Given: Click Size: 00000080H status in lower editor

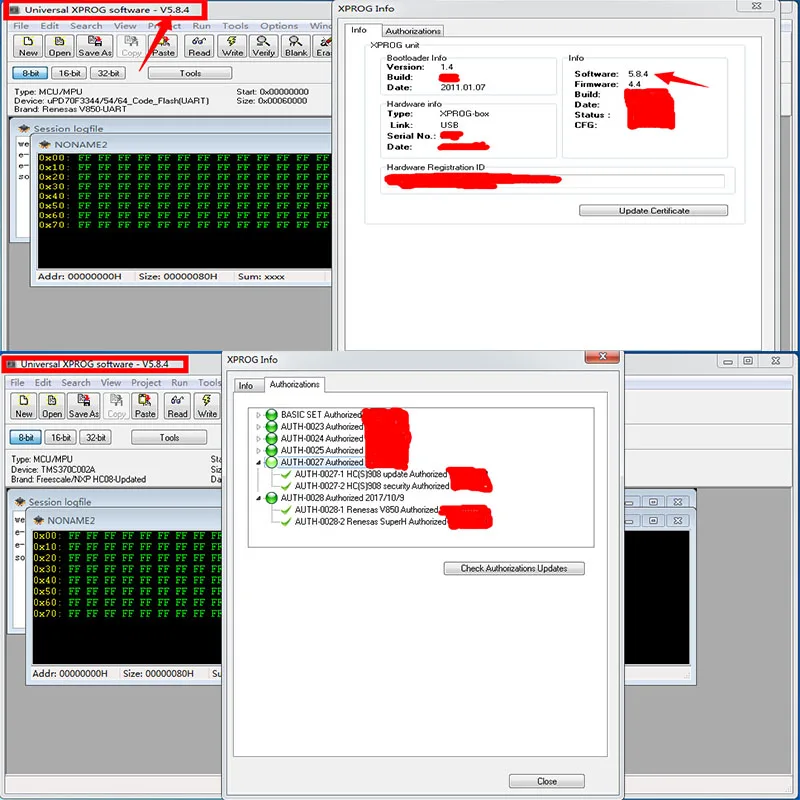Looking at the screenshot, I should pos(158,673).
